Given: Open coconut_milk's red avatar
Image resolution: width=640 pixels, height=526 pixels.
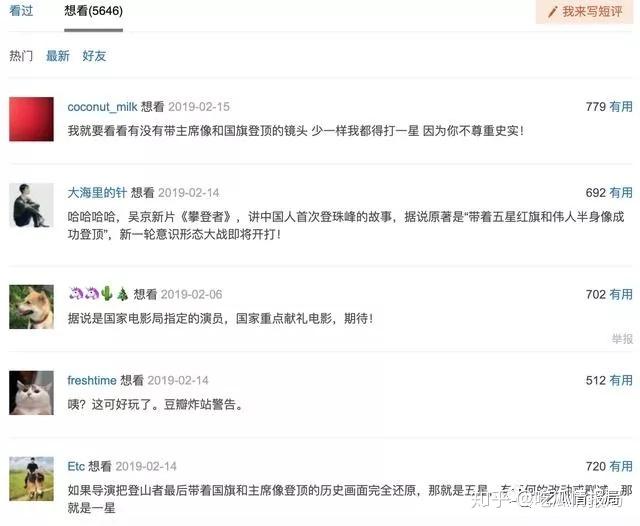Looking at the screenshot, I should (31, 119).
